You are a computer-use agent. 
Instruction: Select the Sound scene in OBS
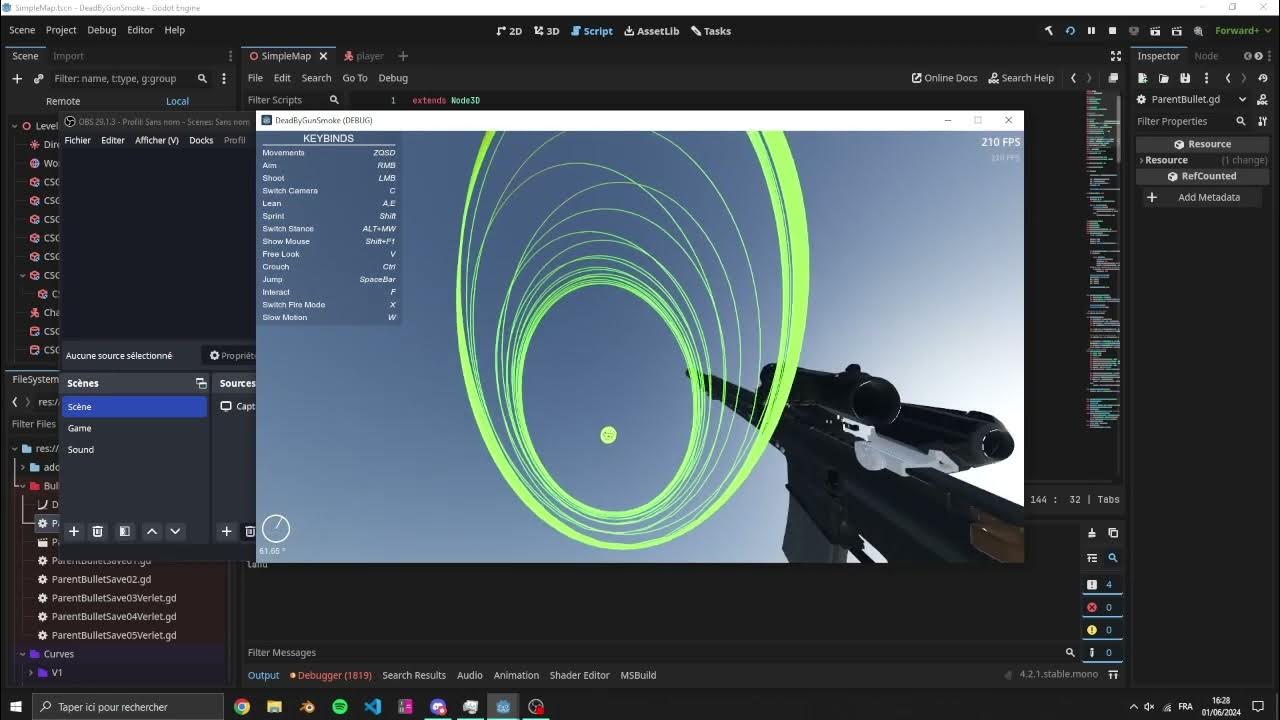click(134, 450)
